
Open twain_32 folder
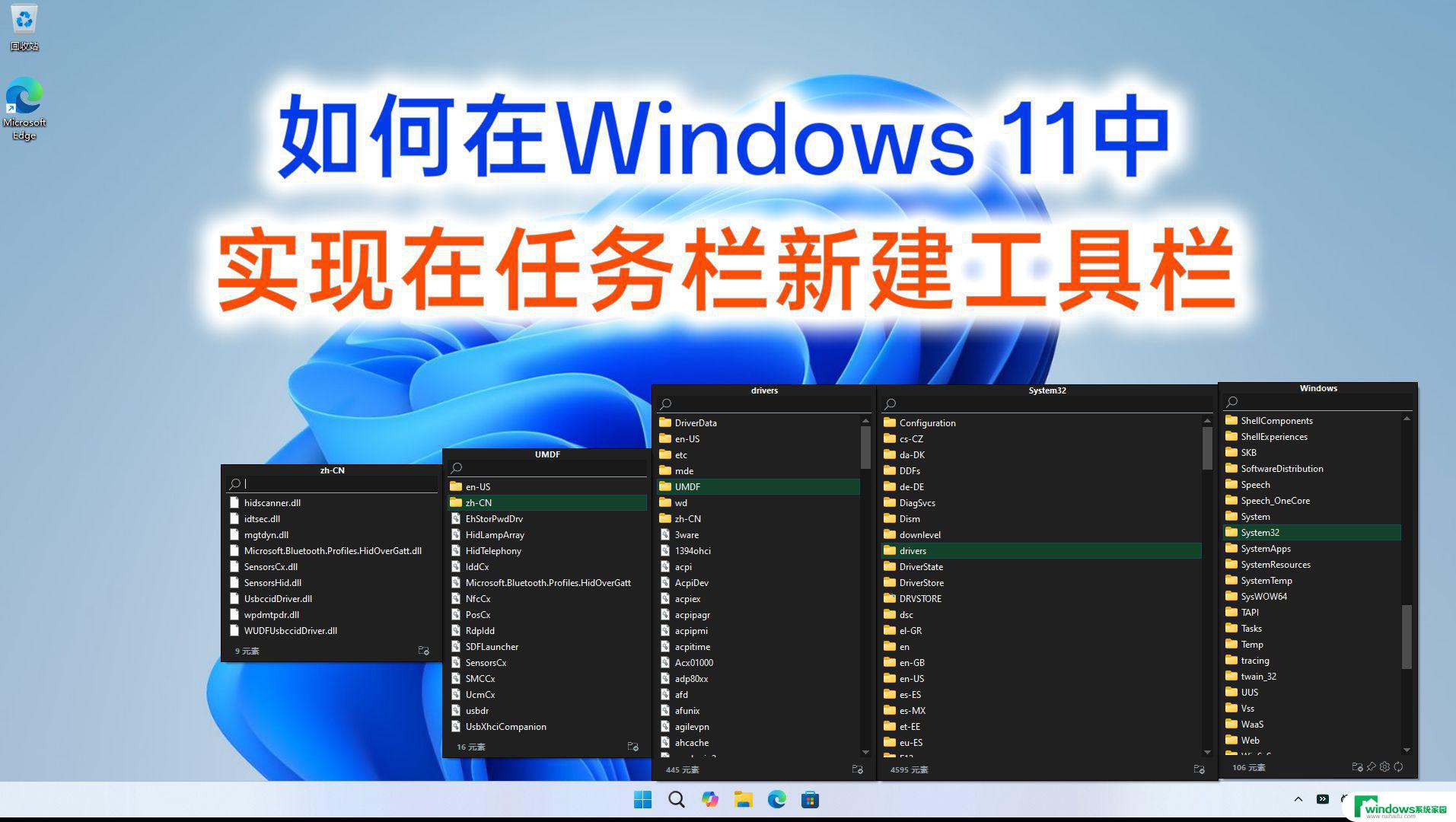pos(1312,677)
